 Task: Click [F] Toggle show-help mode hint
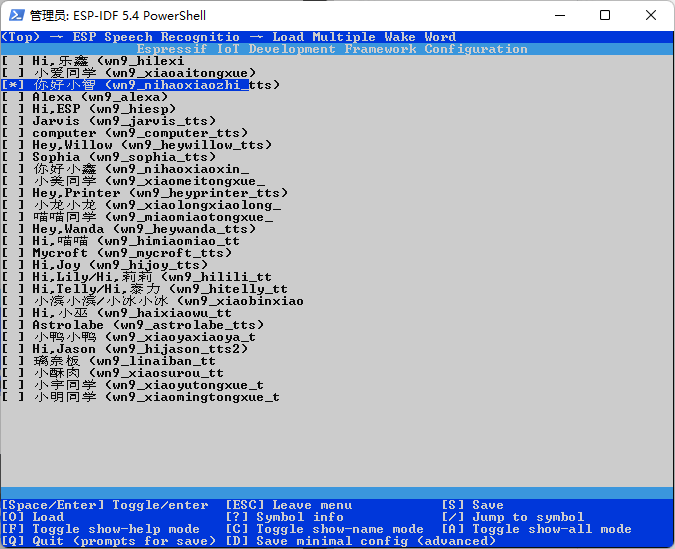pos(101,529)
